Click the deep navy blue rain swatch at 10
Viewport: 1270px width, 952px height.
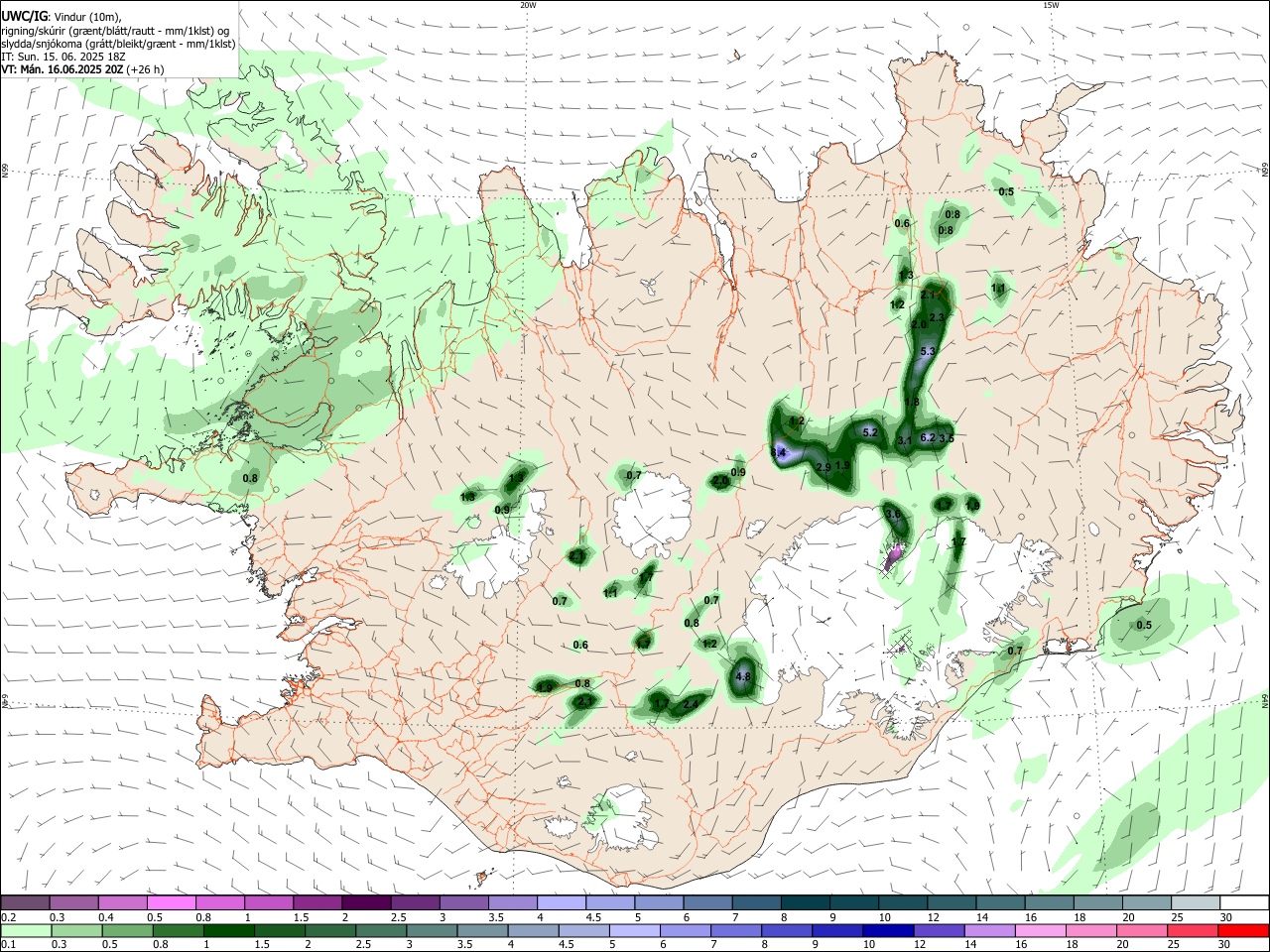(886, 930)
